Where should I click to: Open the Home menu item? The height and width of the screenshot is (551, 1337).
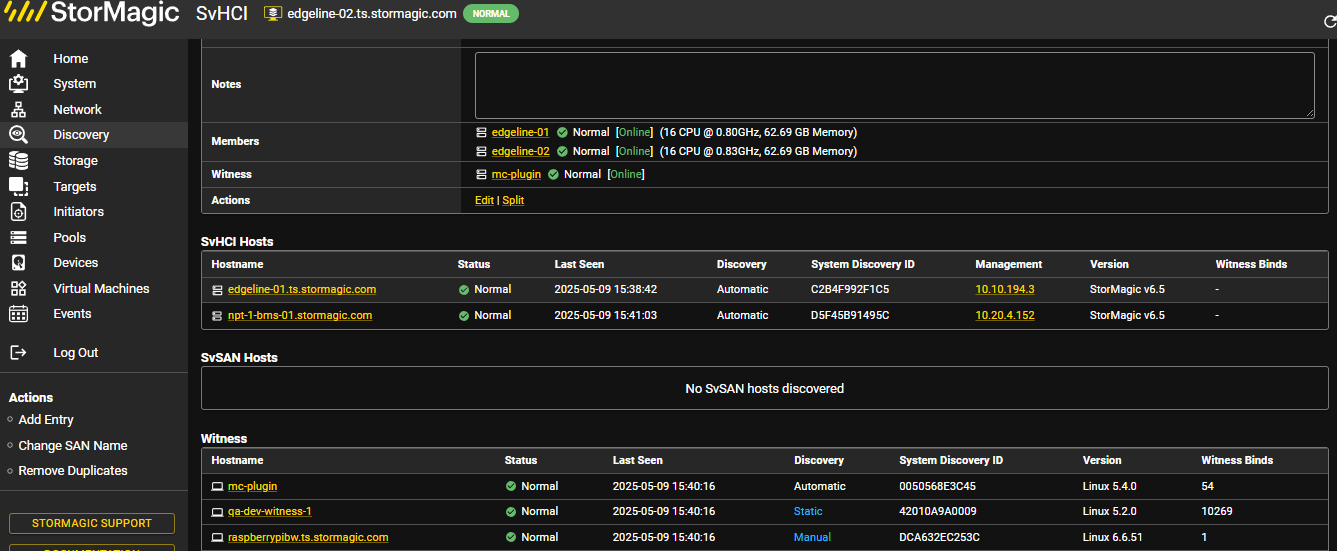coord(71,58)
